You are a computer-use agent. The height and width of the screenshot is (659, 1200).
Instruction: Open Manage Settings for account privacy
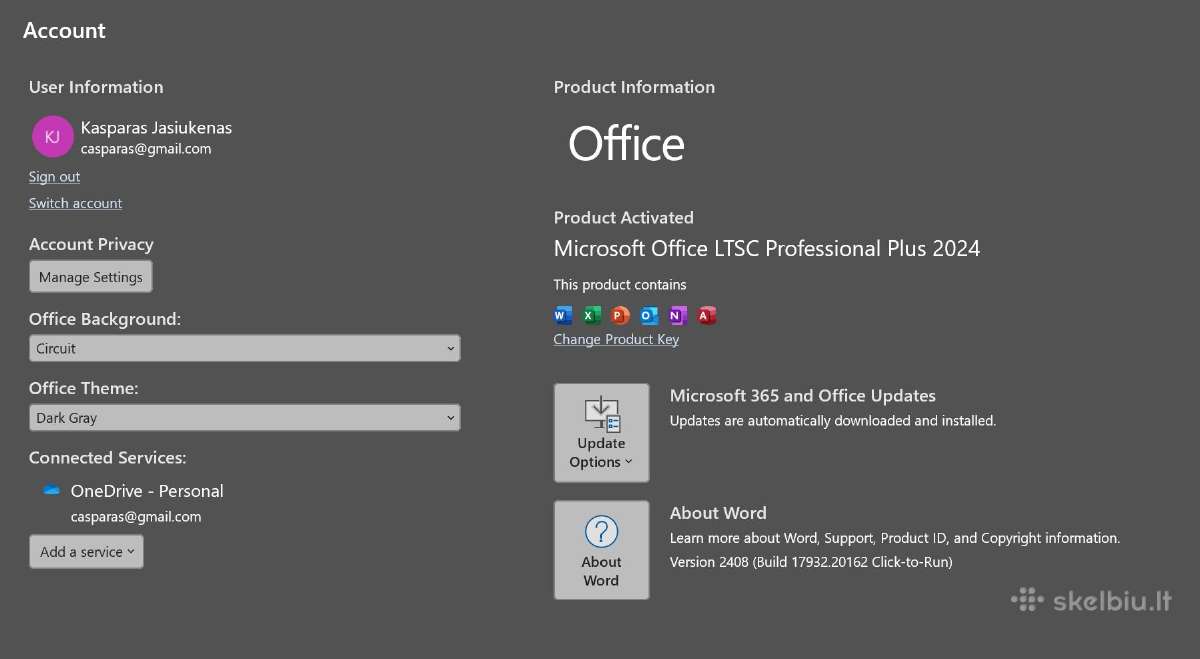click(x=91, y=277)
